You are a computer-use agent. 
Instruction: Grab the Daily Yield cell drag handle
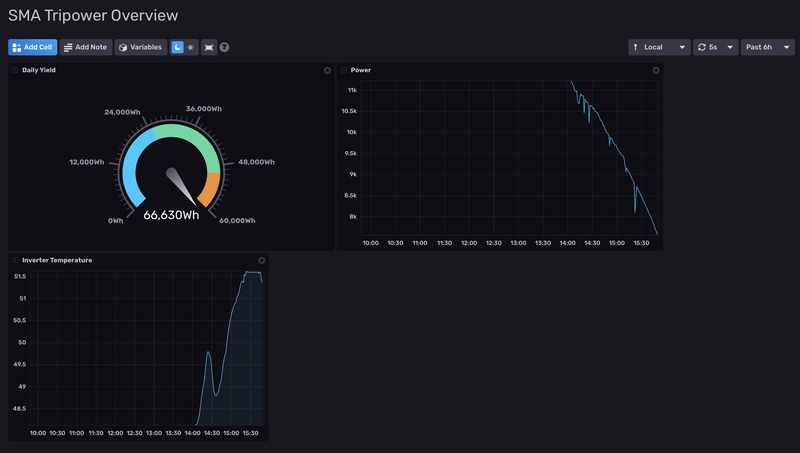pyautogui.click(x=15, y=70)
